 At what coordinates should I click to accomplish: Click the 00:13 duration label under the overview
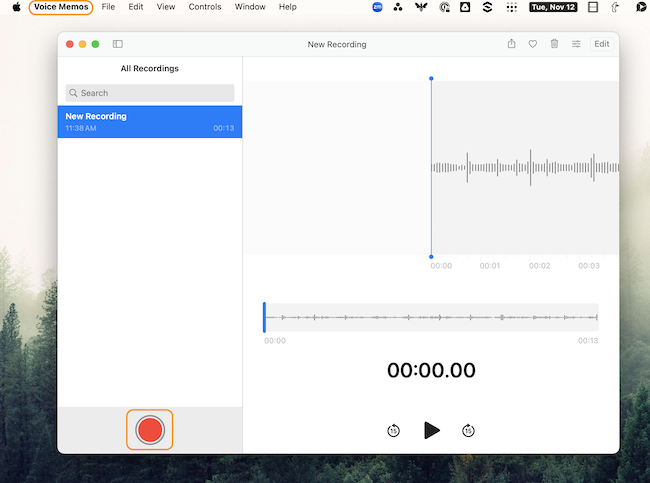(x=588, y=341)
